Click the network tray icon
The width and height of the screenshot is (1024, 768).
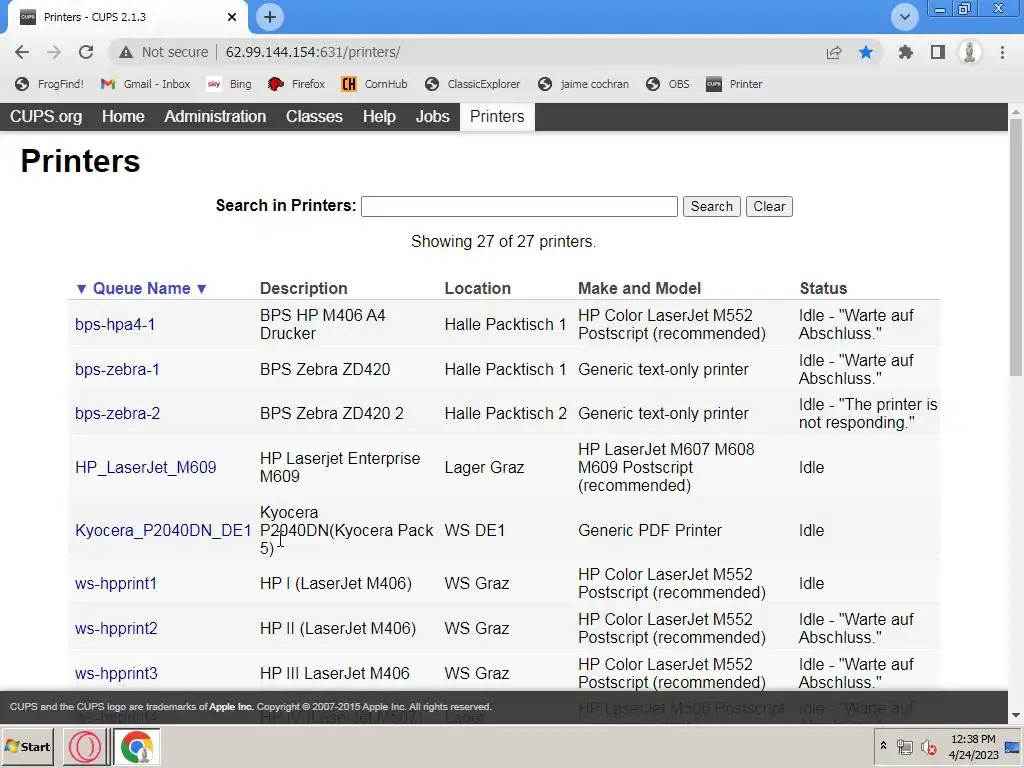coord(904,746)
